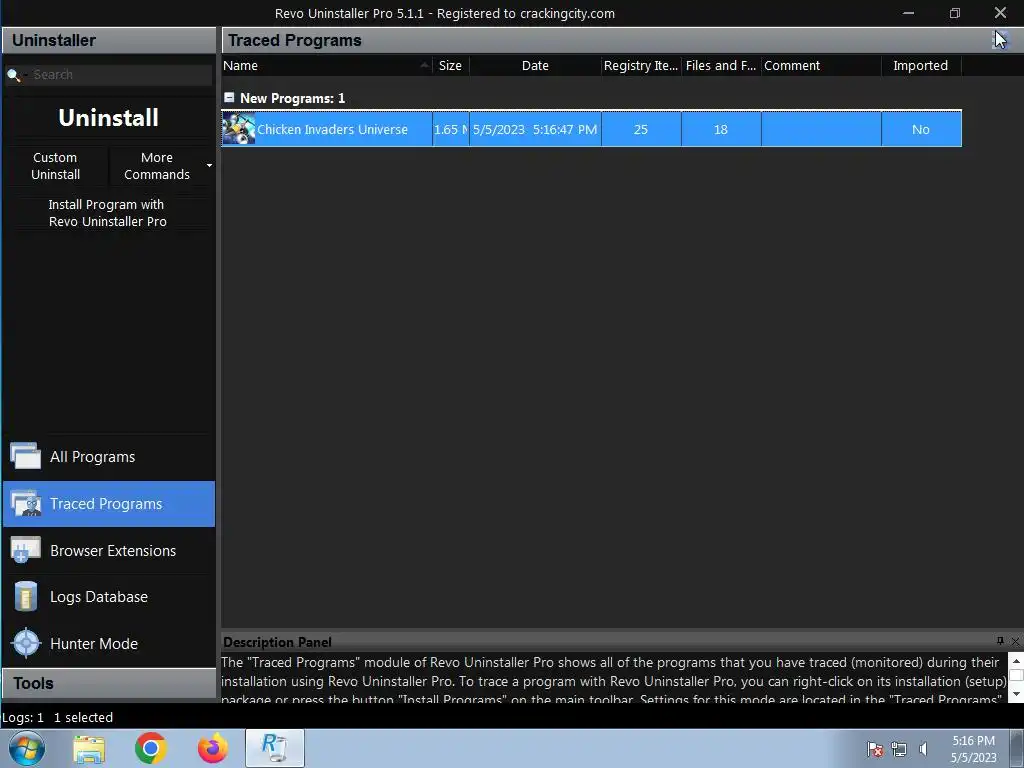The height and width of the screenshot is (768, 1024).
Task: Select Traced Programs sidebar icon
Action: pos(25,504)
